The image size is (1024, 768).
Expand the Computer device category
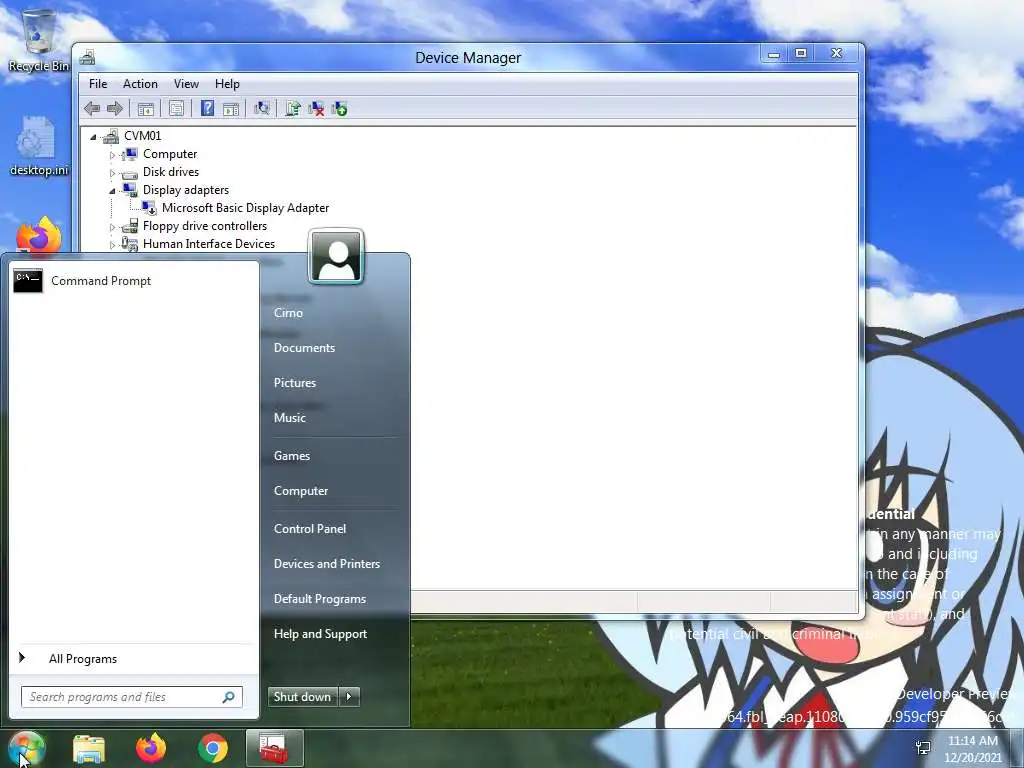pos(112,155)
